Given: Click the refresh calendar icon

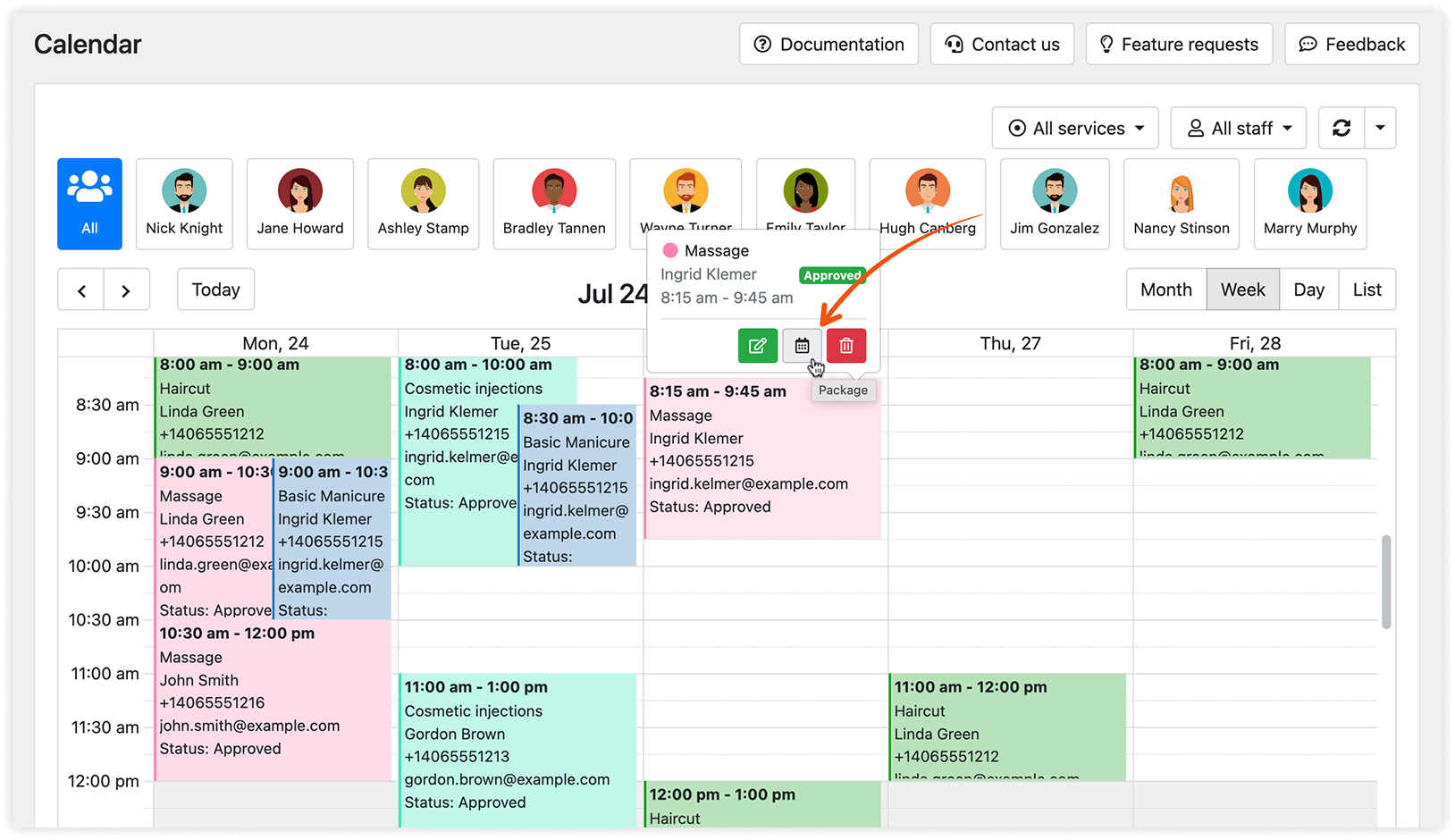Looking at the screenshot, I should click(1341, 128).
